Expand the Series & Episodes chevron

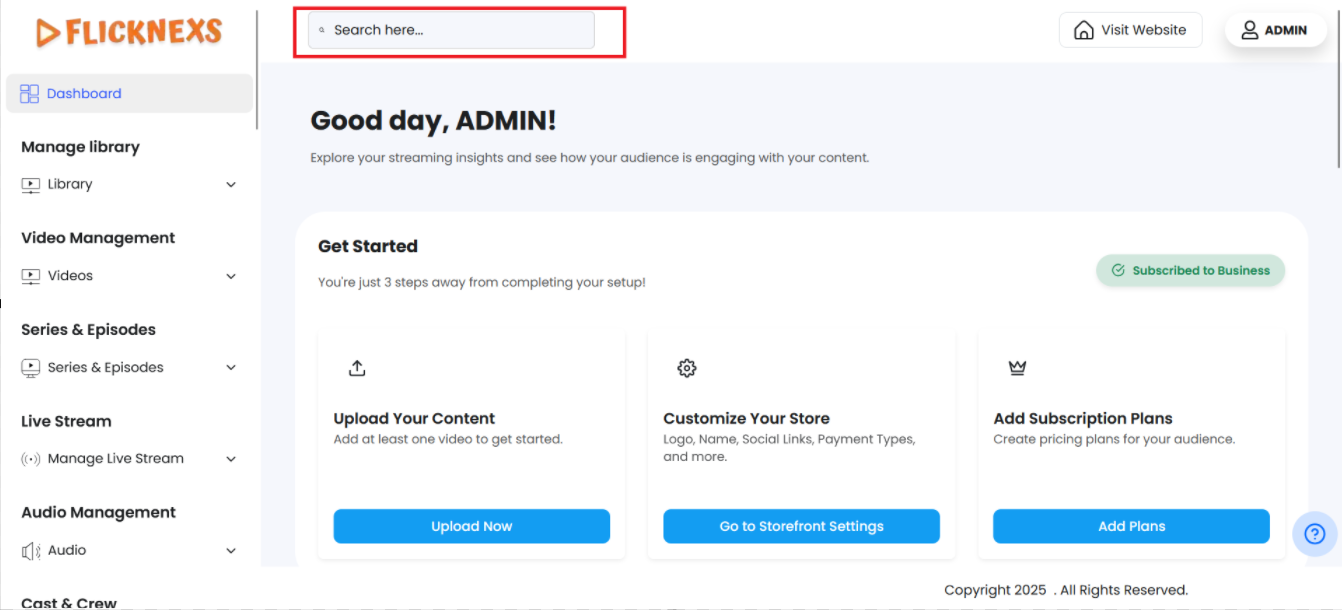click(231, 368)
